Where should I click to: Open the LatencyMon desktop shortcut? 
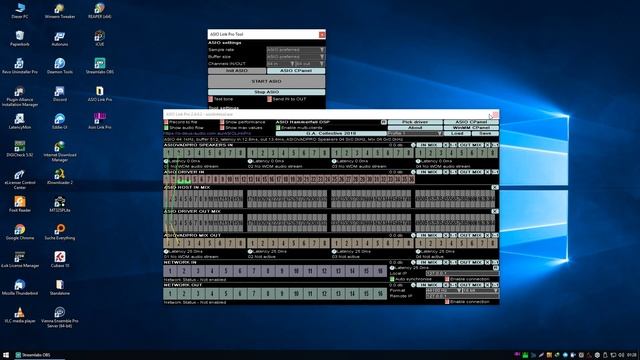pyautogui.click(x=20, y=122)
